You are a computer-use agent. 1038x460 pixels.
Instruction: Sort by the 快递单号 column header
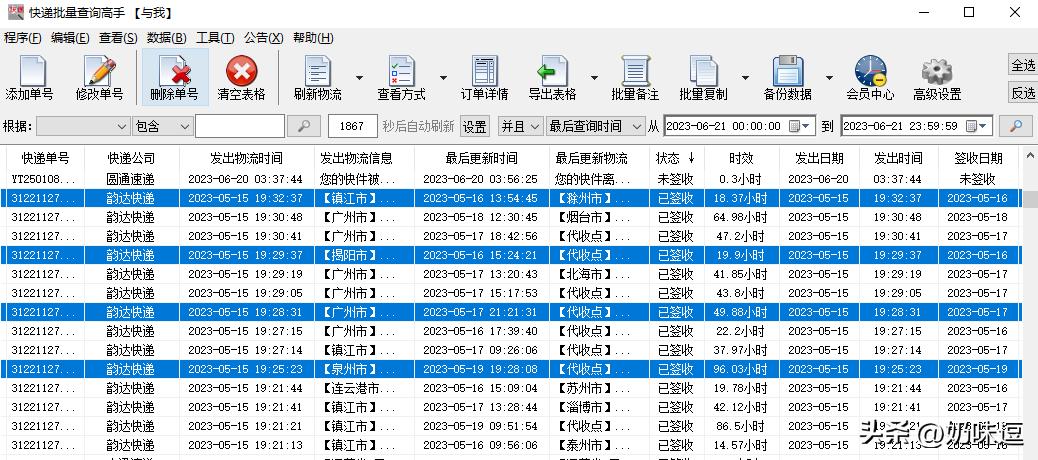click(x=45, y=158)
